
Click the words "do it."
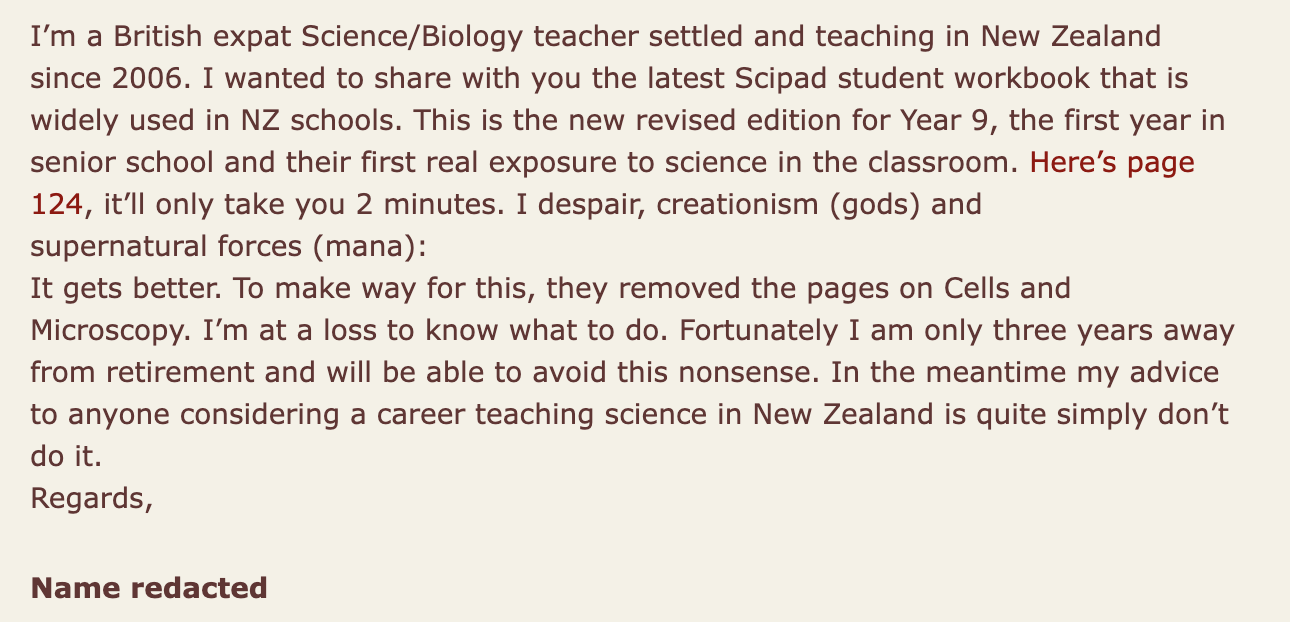click(67, 456)
